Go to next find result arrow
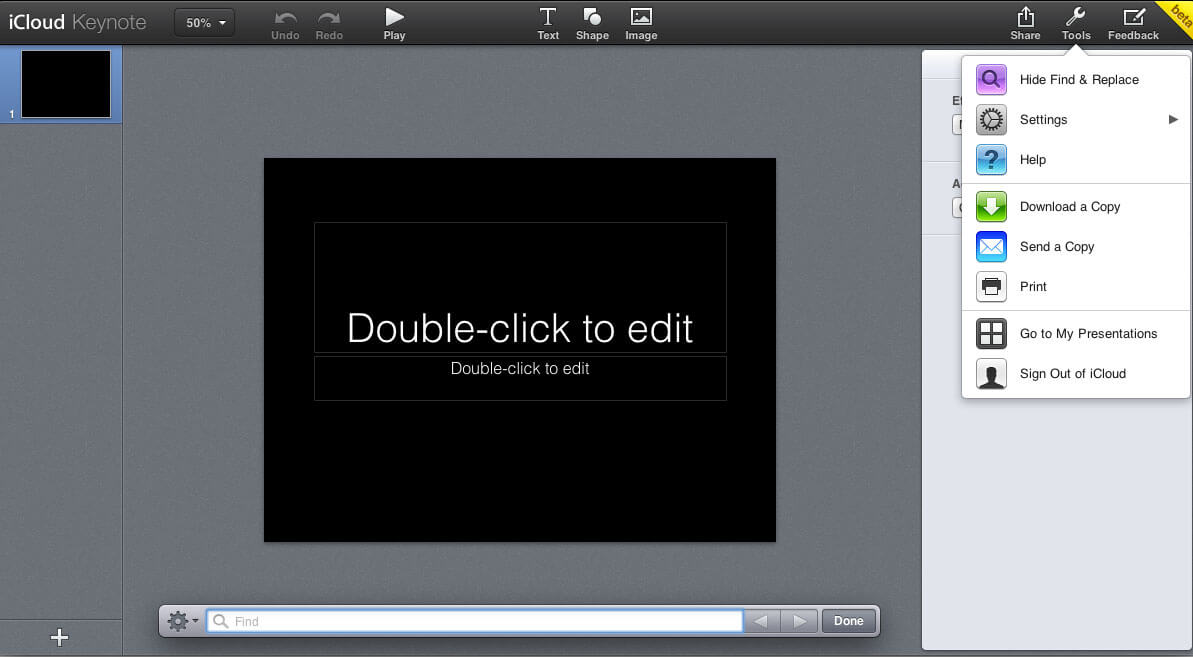This screenshot has height=657, width=1193. (x=799, y=621)
